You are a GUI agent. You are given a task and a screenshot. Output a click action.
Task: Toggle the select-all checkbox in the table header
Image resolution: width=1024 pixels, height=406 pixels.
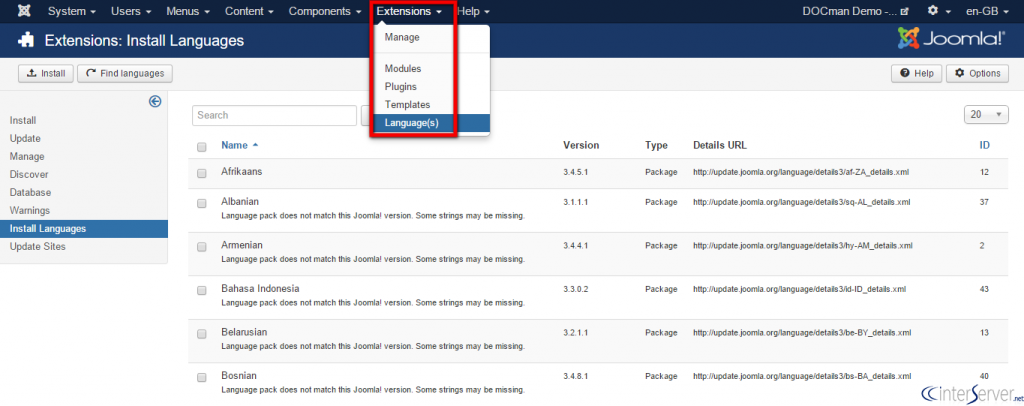click(202, 147)
